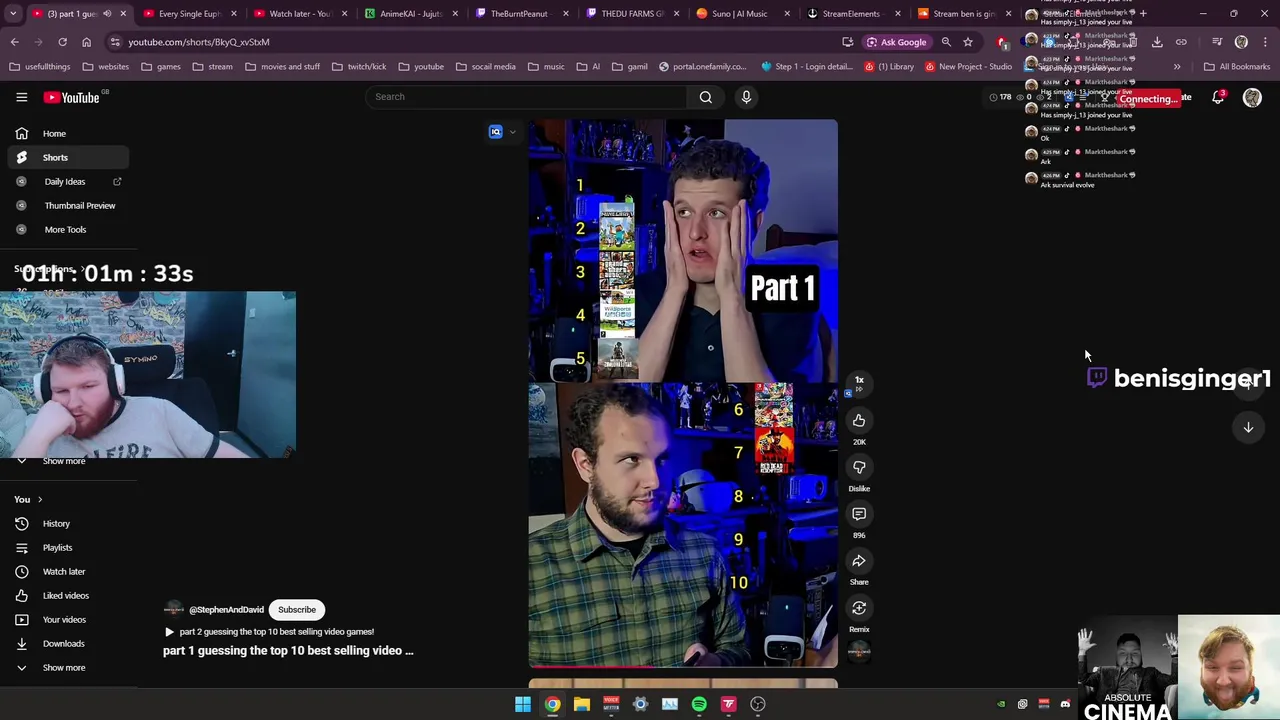Open File Explorer from taskbar
Viewport: 1280px width, 720px height.
[581, 704]
